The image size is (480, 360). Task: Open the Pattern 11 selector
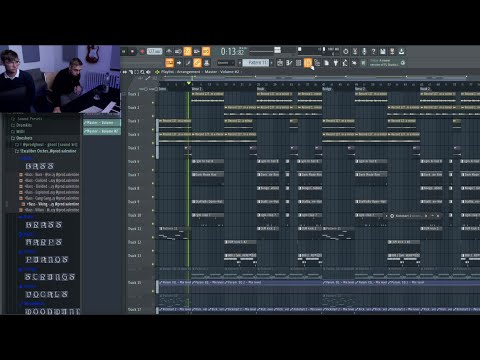pyautogui.click(x=256, y=63)
